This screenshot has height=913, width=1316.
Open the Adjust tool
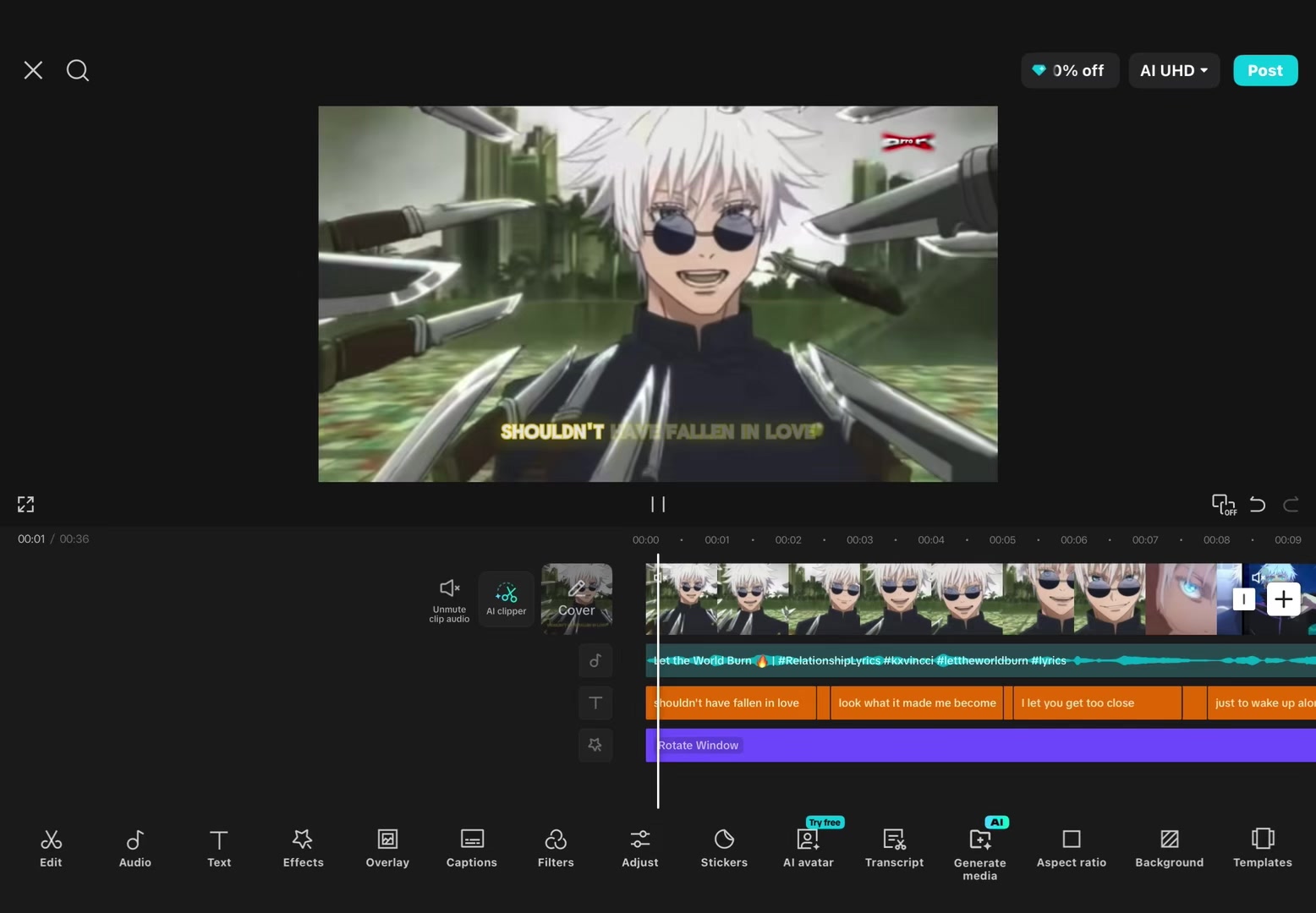point(640,848)
